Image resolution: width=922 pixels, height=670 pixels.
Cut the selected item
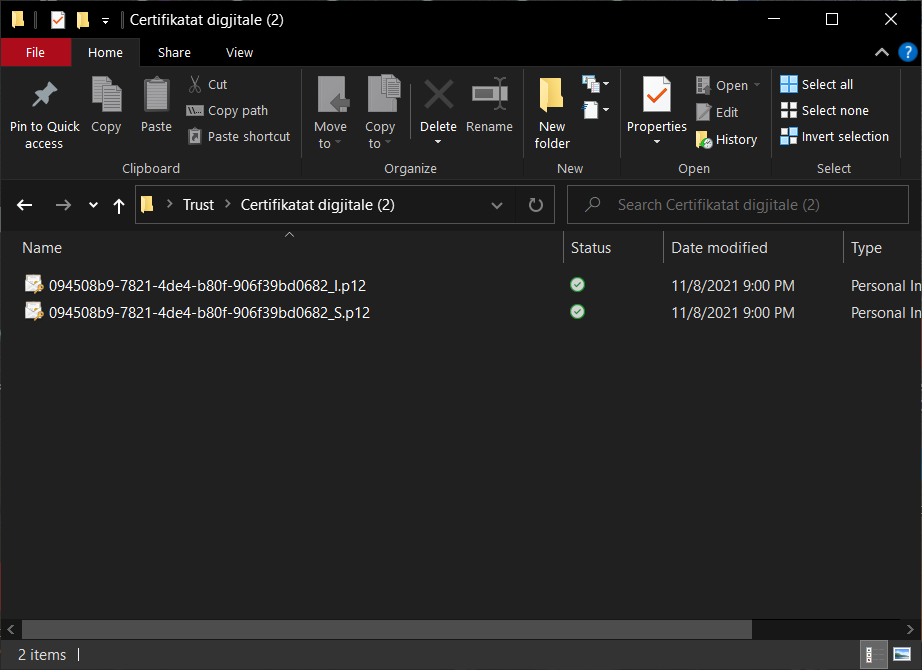208,84
